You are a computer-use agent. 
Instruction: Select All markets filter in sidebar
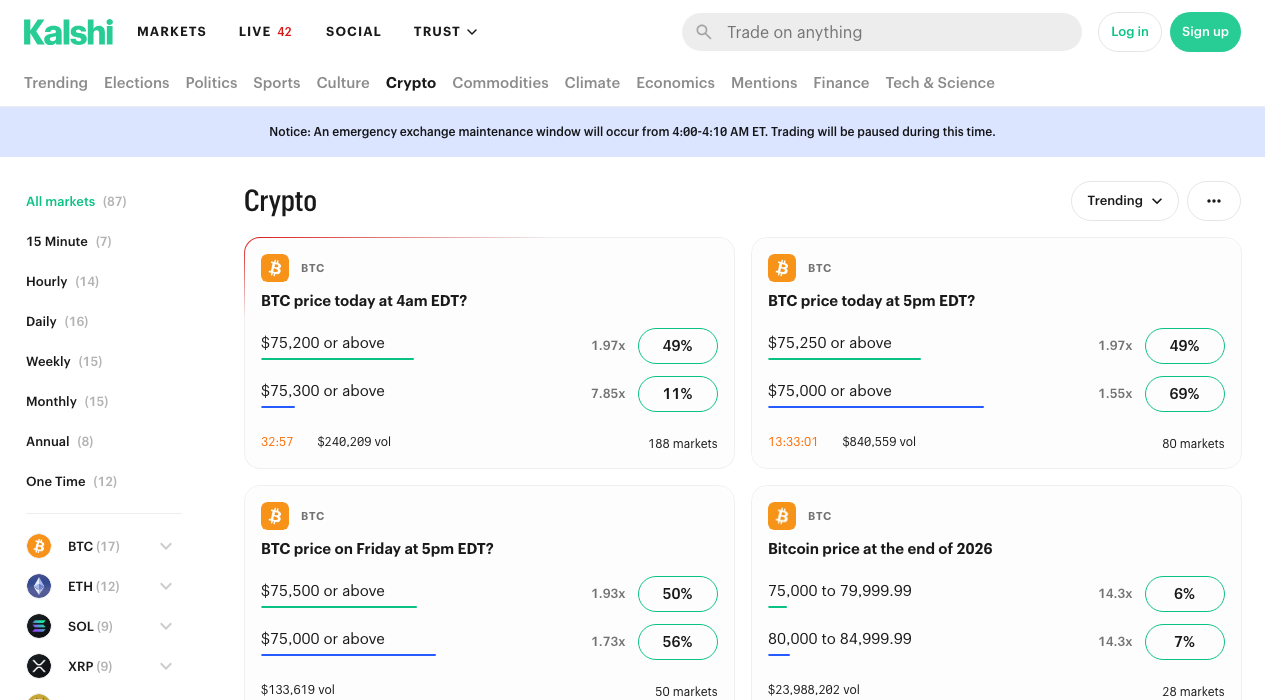click(76, 201)
